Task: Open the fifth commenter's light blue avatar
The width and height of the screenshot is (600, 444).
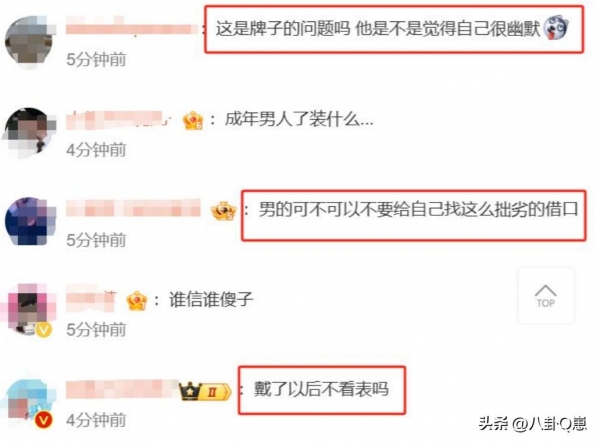Action: point(29,400)
